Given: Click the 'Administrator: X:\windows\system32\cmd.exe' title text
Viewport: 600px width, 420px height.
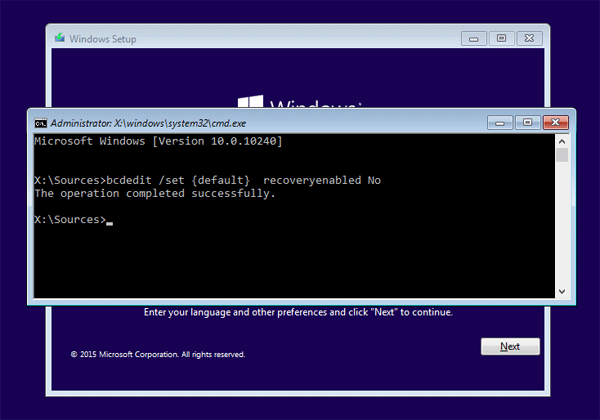Looking at the screenshot, I should [148, 123].
